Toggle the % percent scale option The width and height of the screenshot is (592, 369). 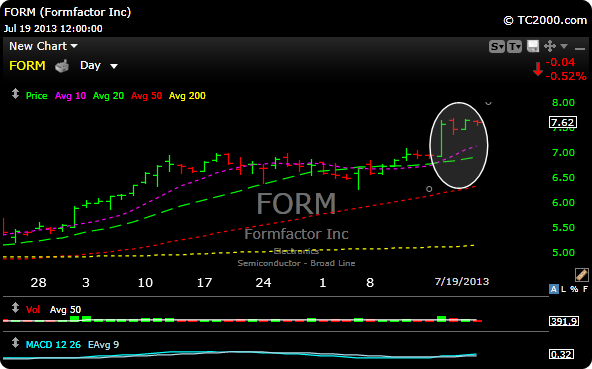(x=574, y=289)
